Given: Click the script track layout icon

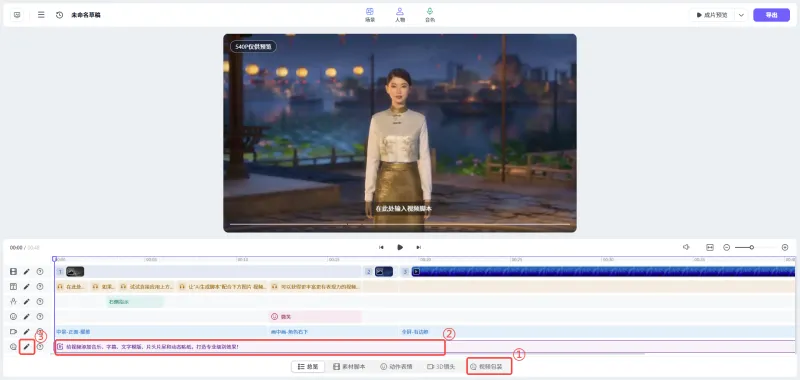Looking at the screenshot, I should (14, 287).
